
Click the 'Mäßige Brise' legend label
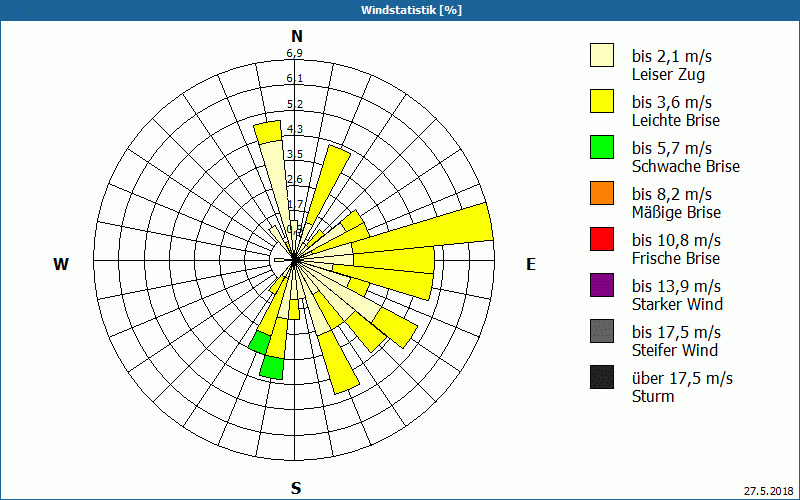click(676, 212)
